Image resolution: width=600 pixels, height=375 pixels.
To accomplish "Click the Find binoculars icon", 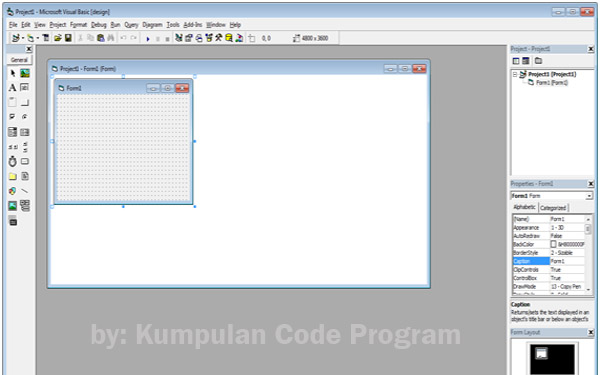I will tap(111, 38).
